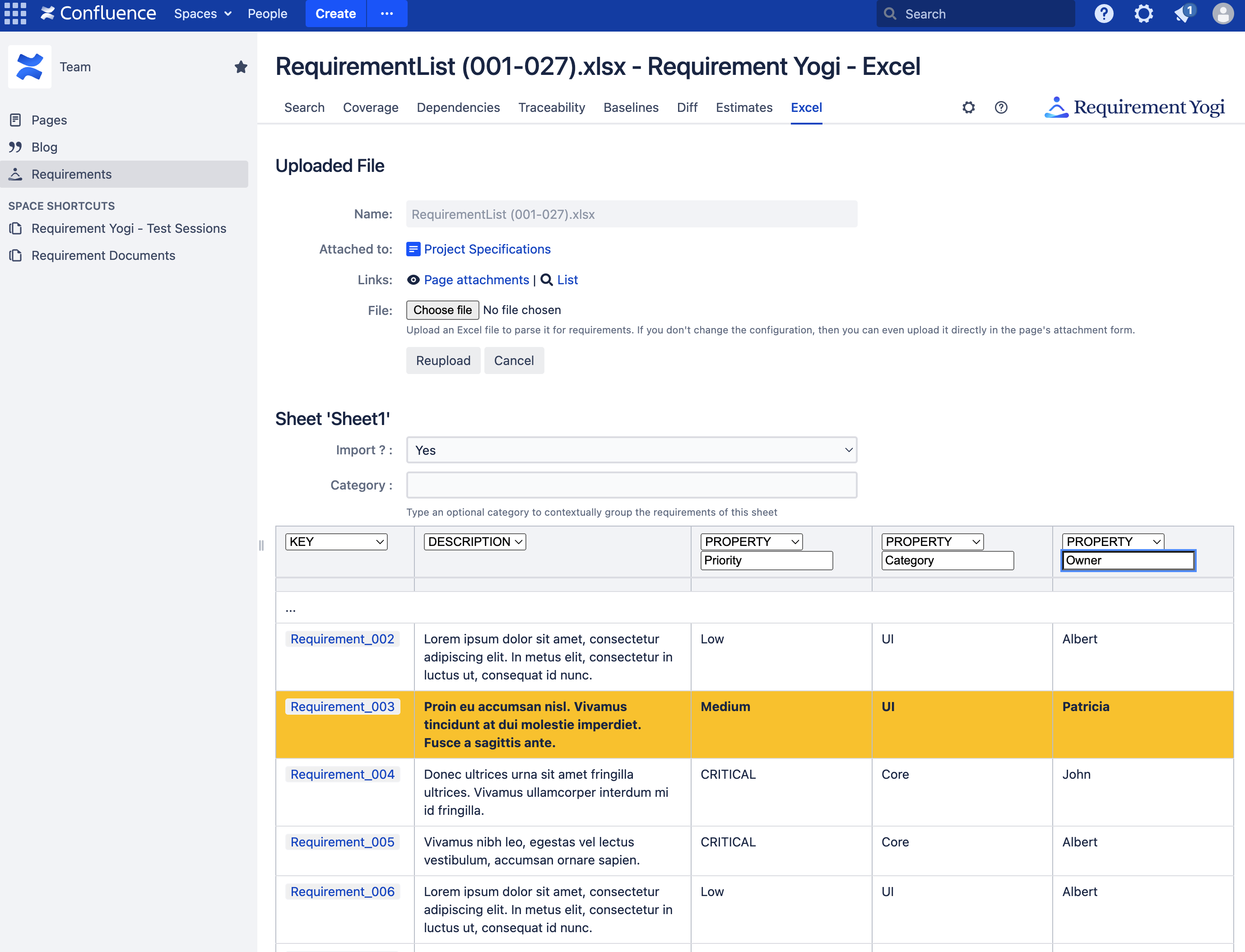
Task: Click the Choose file button
Action: click(x=442, y=310)
